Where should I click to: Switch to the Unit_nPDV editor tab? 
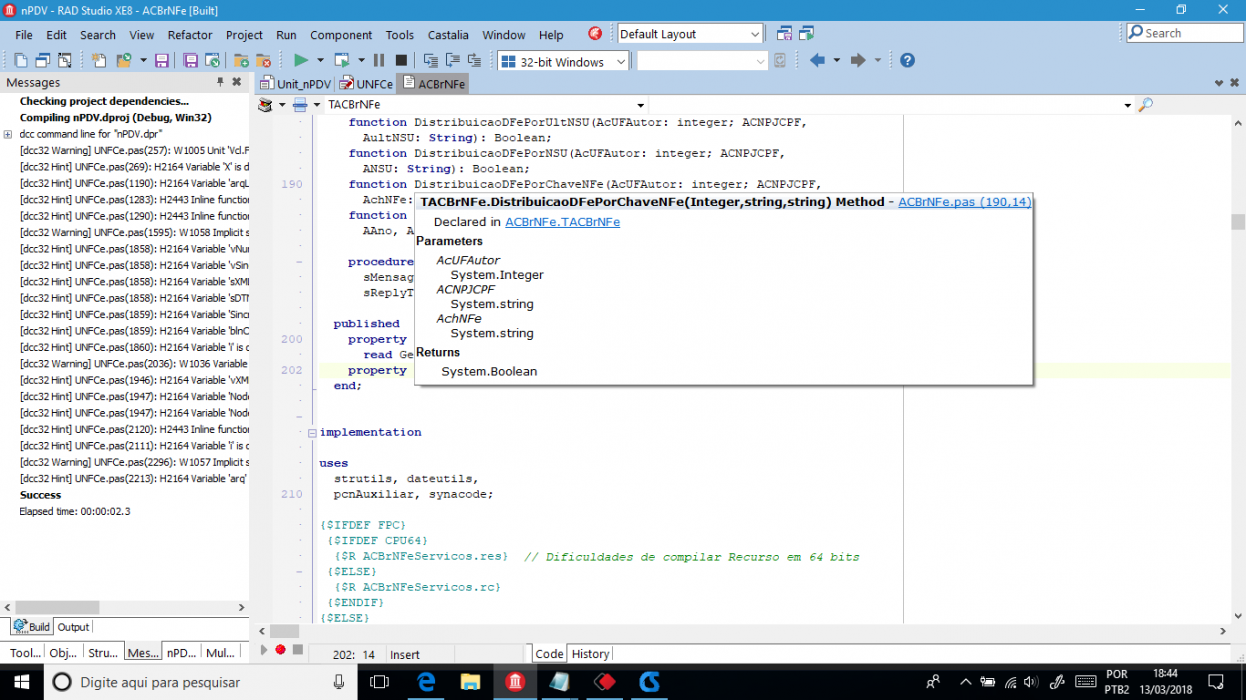(x=296, y=84)
